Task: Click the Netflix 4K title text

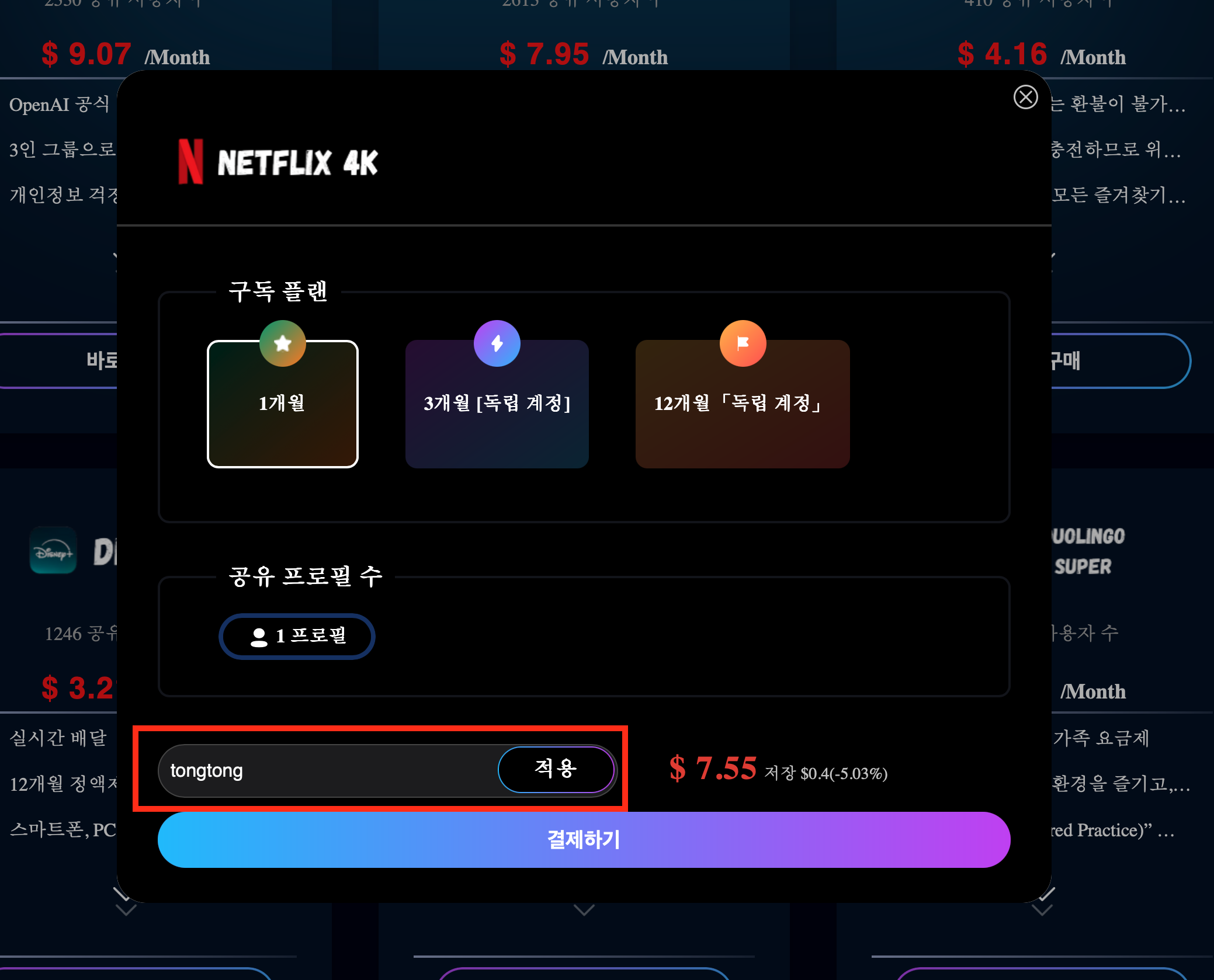Action: [297, 163]
